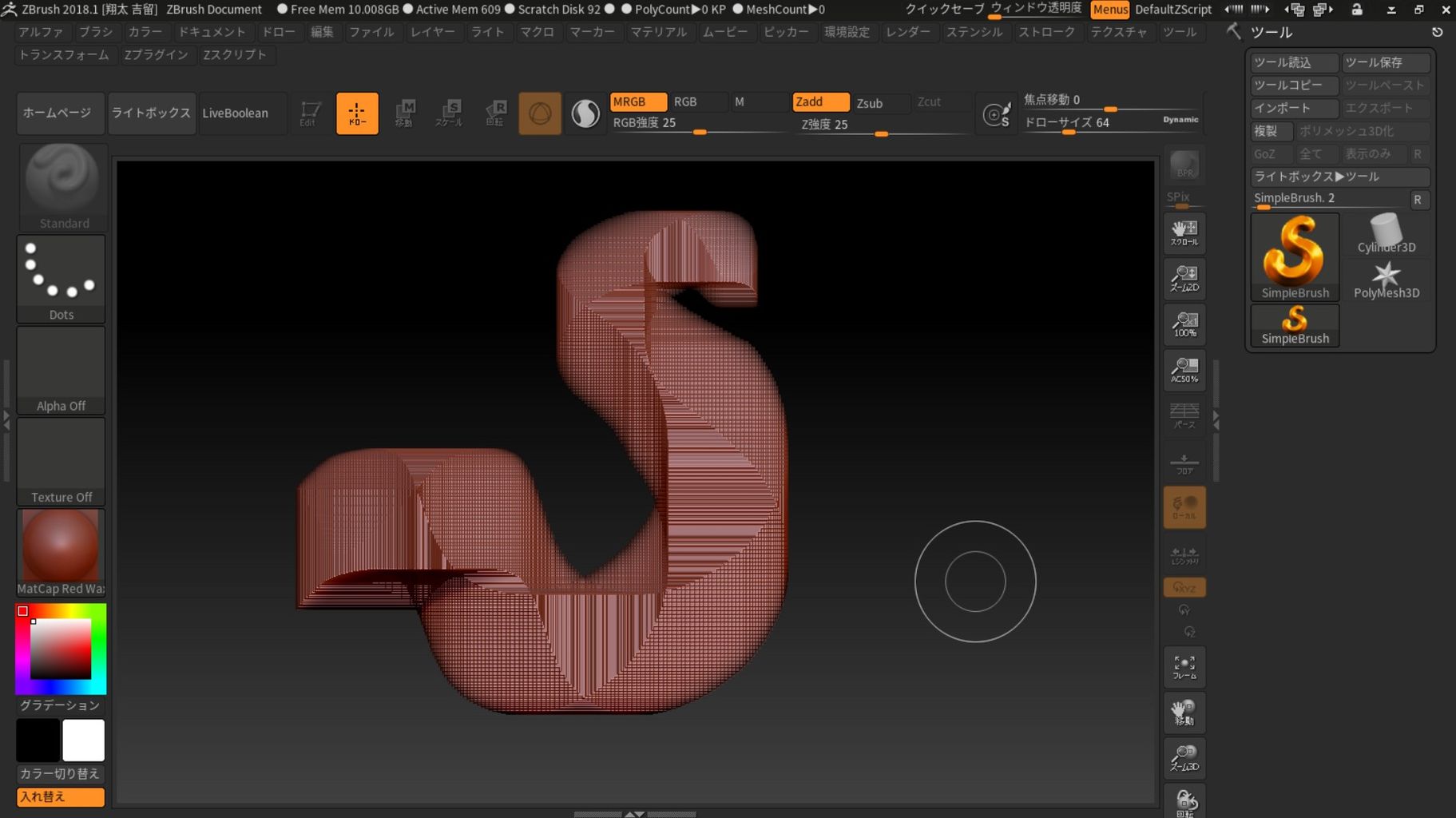Open the Standard brush picker
Image resolution: width=1456 pixels, height=818 pixels.
[x=61, y=188]
